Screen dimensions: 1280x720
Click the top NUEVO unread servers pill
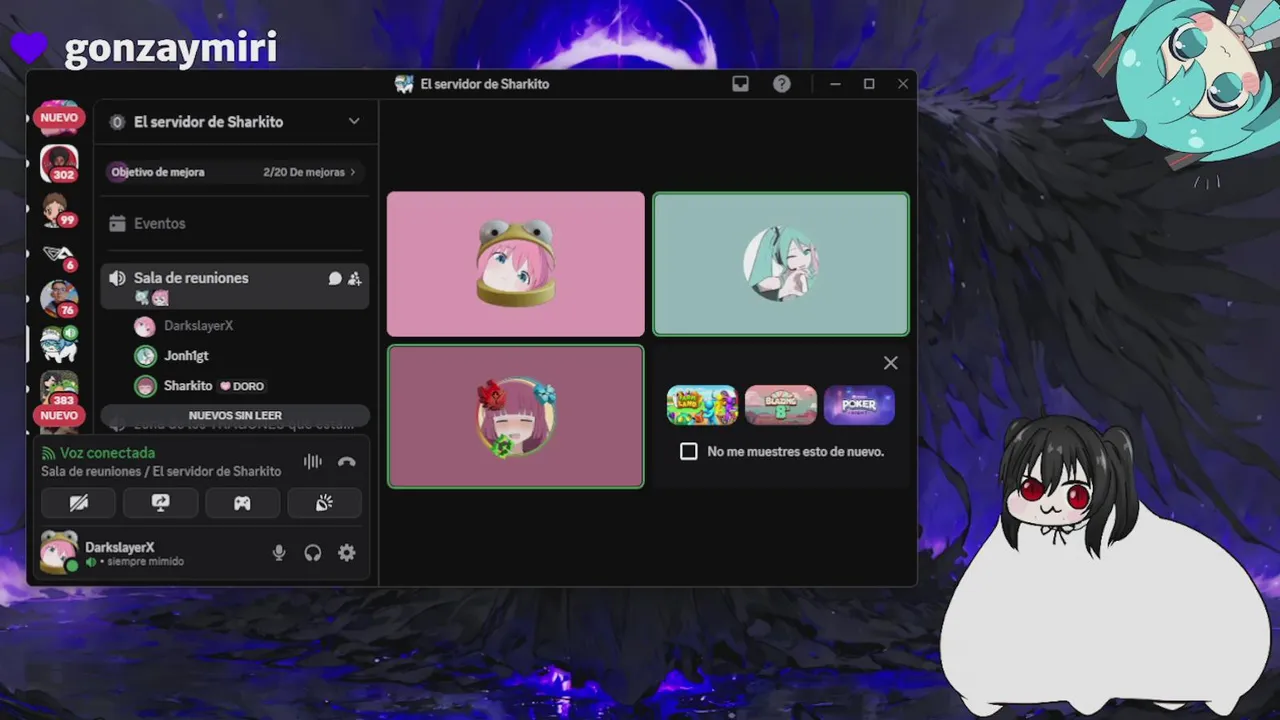pos(59,117)
